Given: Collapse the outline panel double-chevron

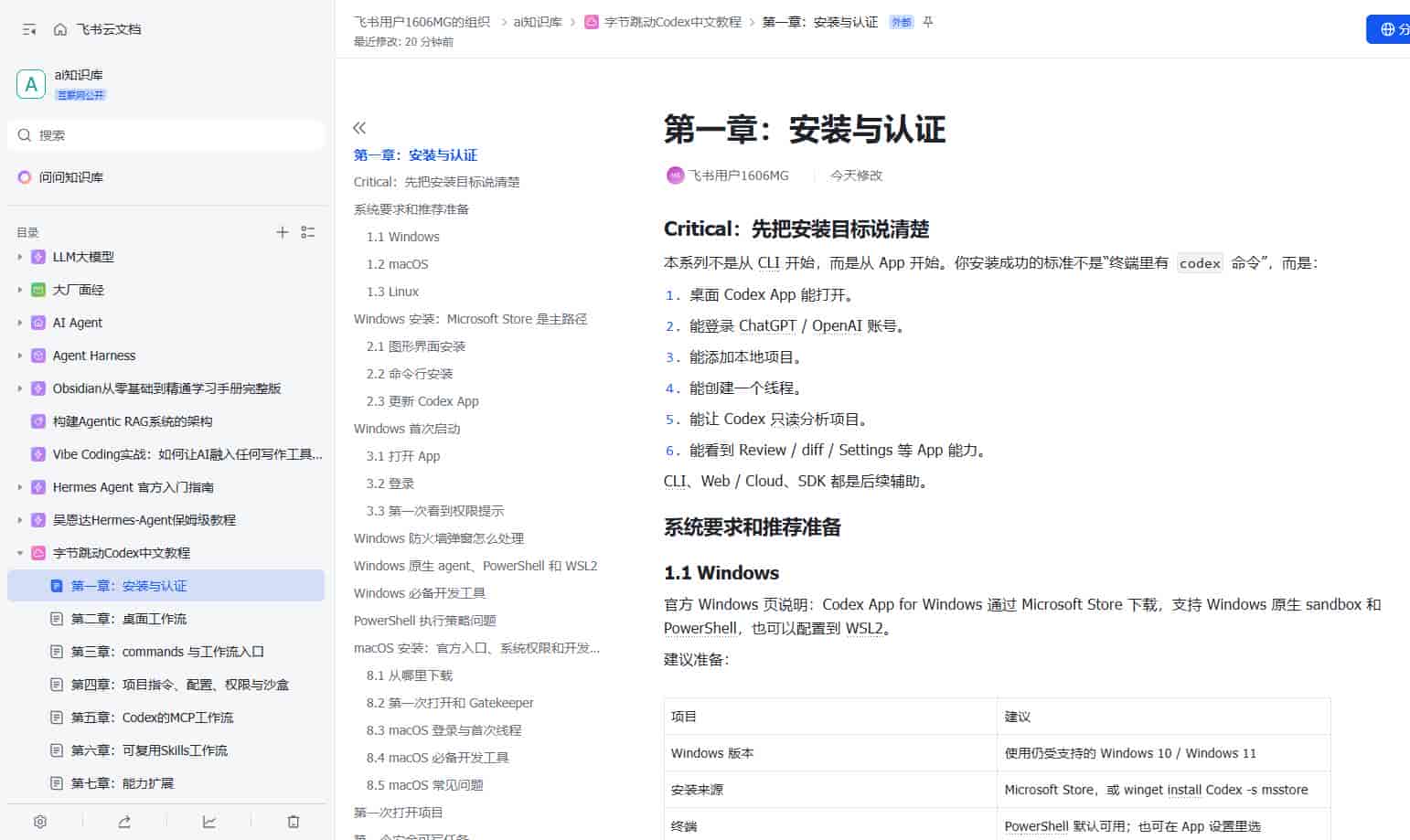Looking at the screenshot, I should [x=359, y=128].
